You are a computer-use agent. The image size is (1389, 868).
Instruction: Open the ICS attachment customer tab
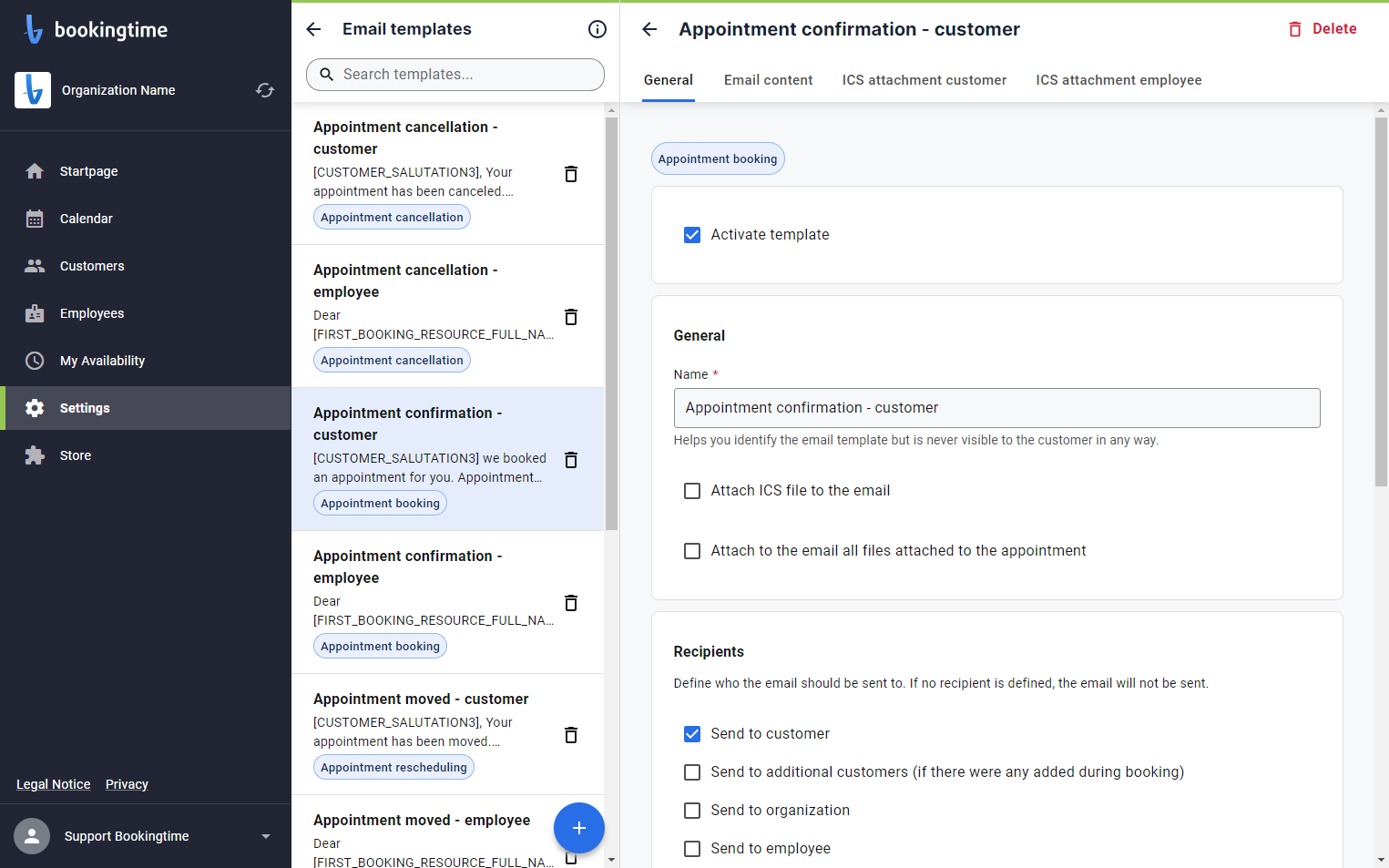click(924, 80)
